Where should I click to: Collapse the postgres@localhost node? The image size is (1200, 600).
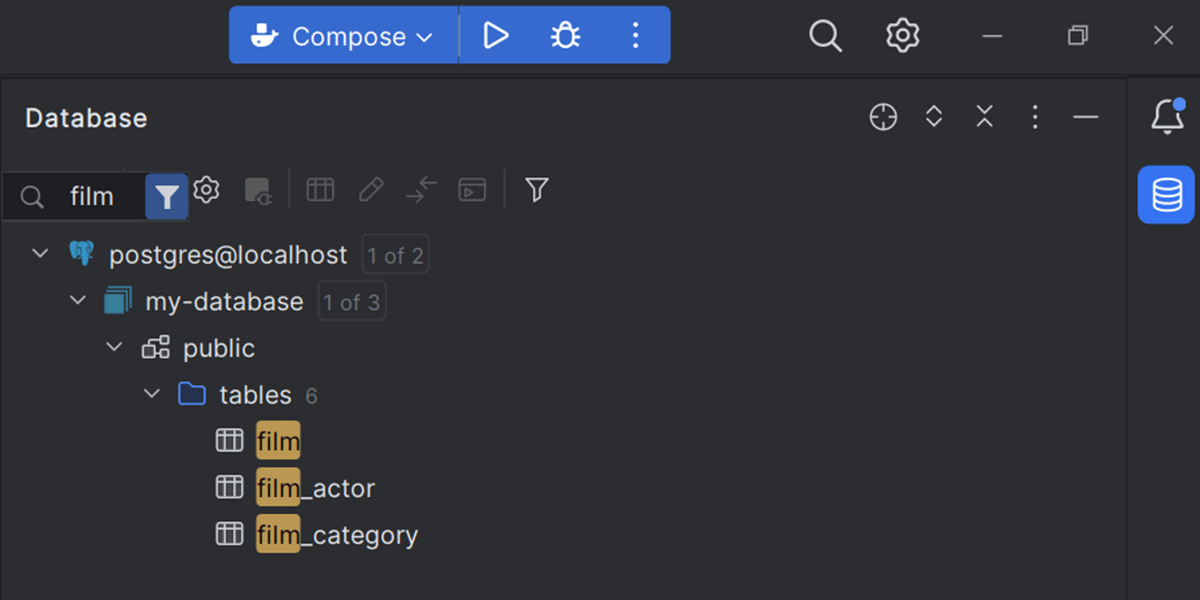coord(40,254)
